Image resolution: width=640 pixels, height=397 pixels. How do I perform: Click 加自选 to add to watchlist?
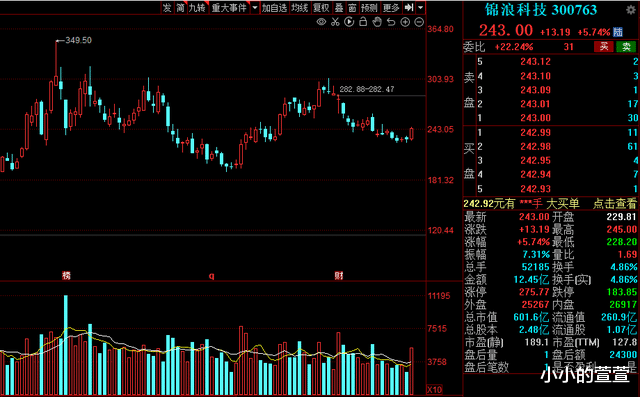click(274, 7)
